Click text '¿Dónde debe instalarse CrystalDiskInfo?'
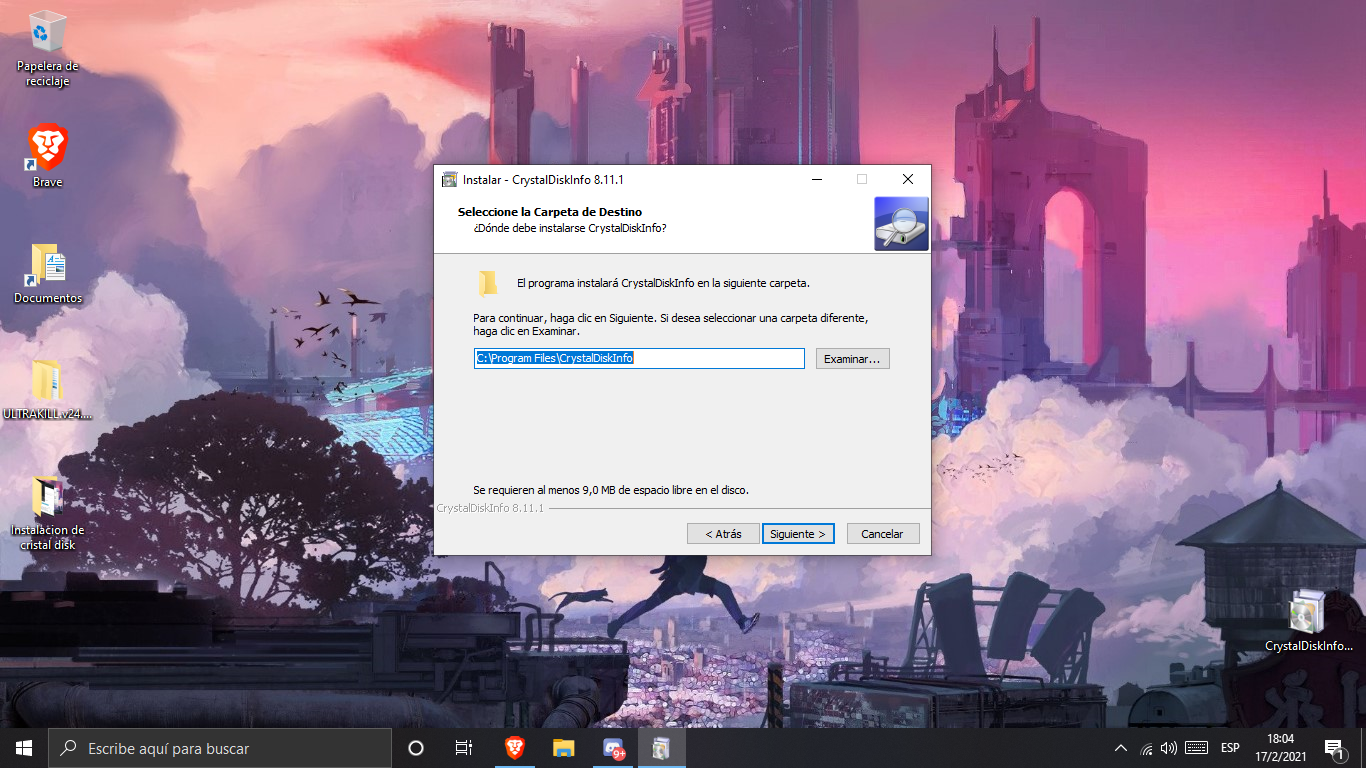Image resolution: width=1366 pixels, height=768 pixels. point(570,228)
